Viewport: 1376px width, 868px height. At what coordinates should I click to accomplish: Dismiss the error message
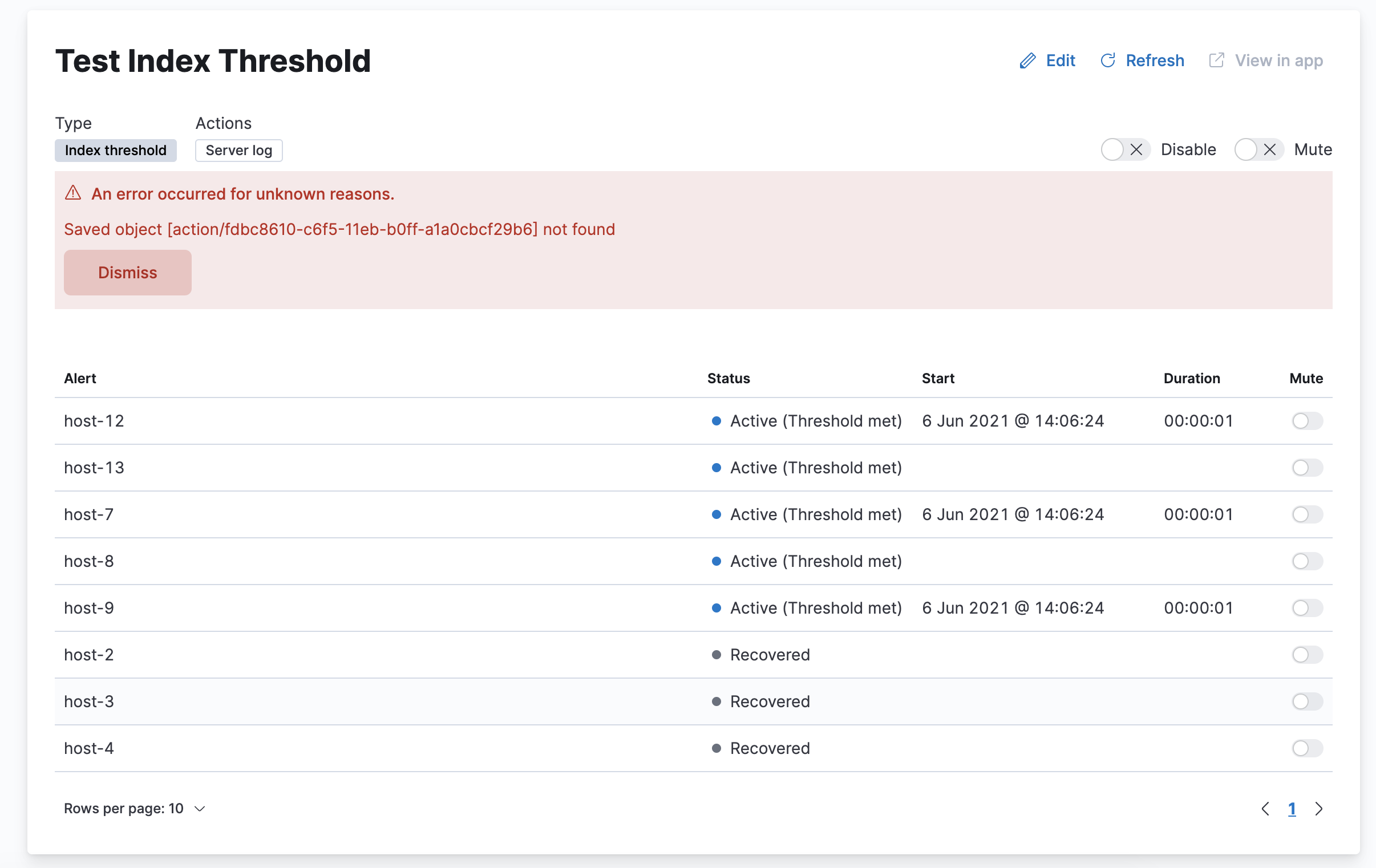click(127, 273)
